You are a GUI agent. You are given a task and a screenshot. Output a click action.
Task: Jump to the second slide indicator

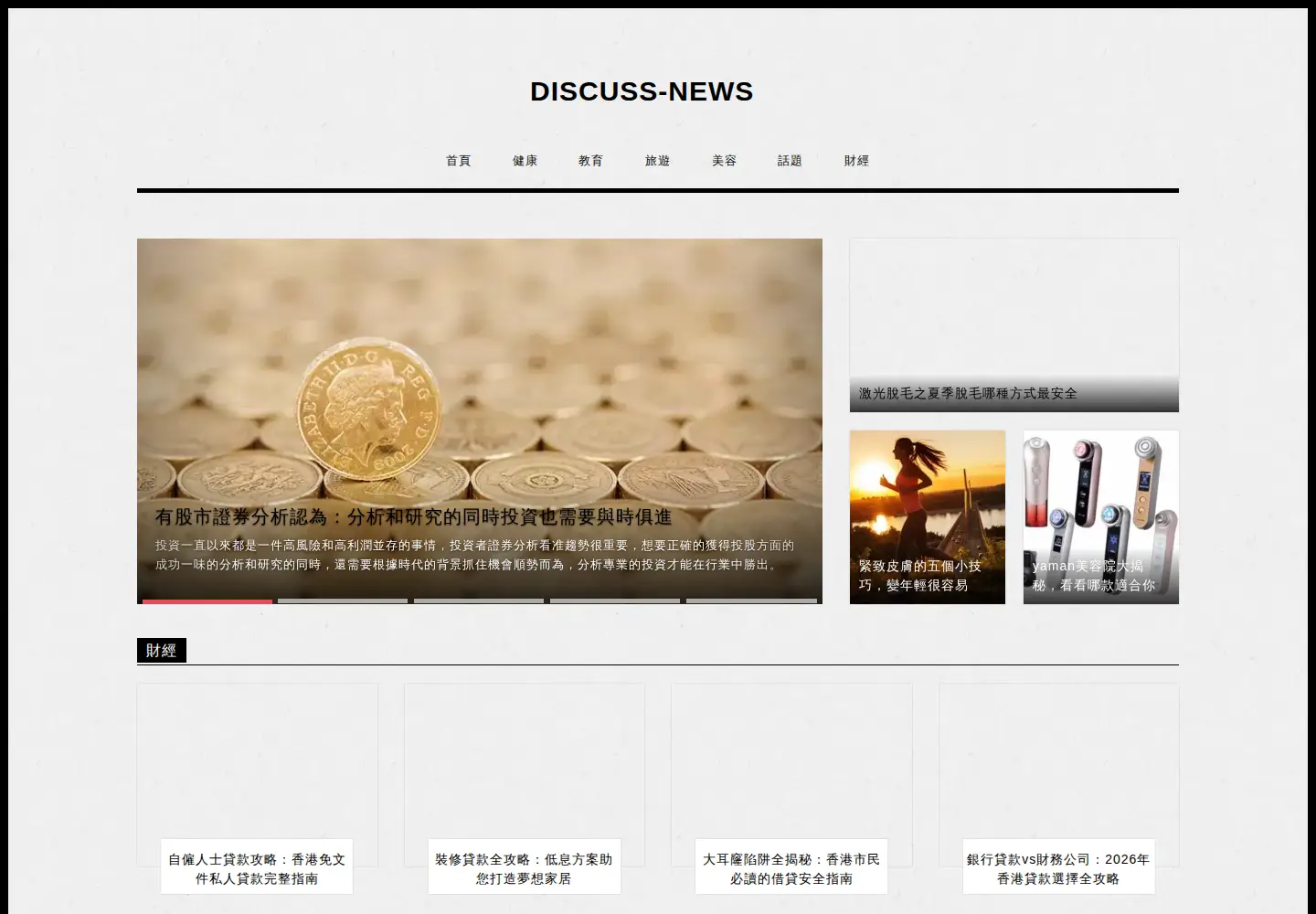point(343,601)
